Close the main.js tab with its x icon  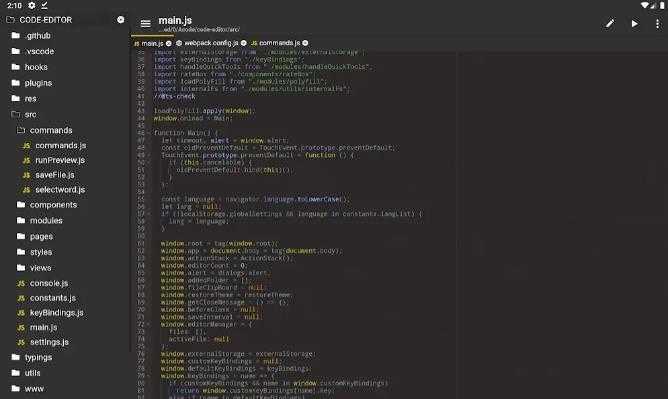click(169, 43)
